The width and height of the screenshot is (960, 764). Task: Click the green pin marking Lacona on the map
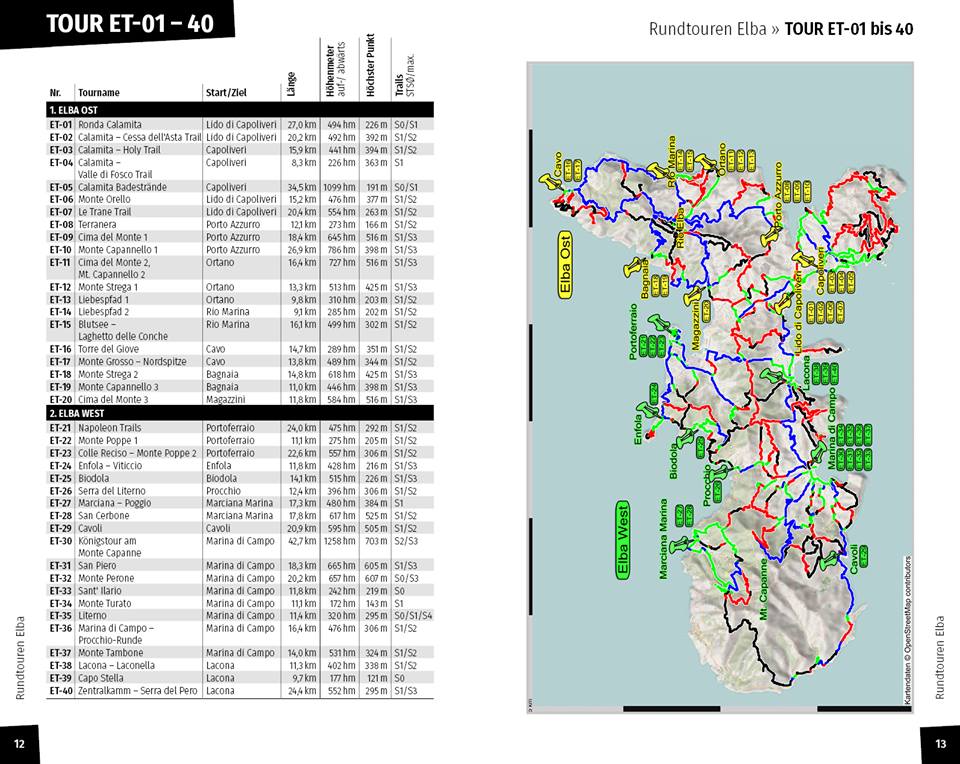point(771,375)
